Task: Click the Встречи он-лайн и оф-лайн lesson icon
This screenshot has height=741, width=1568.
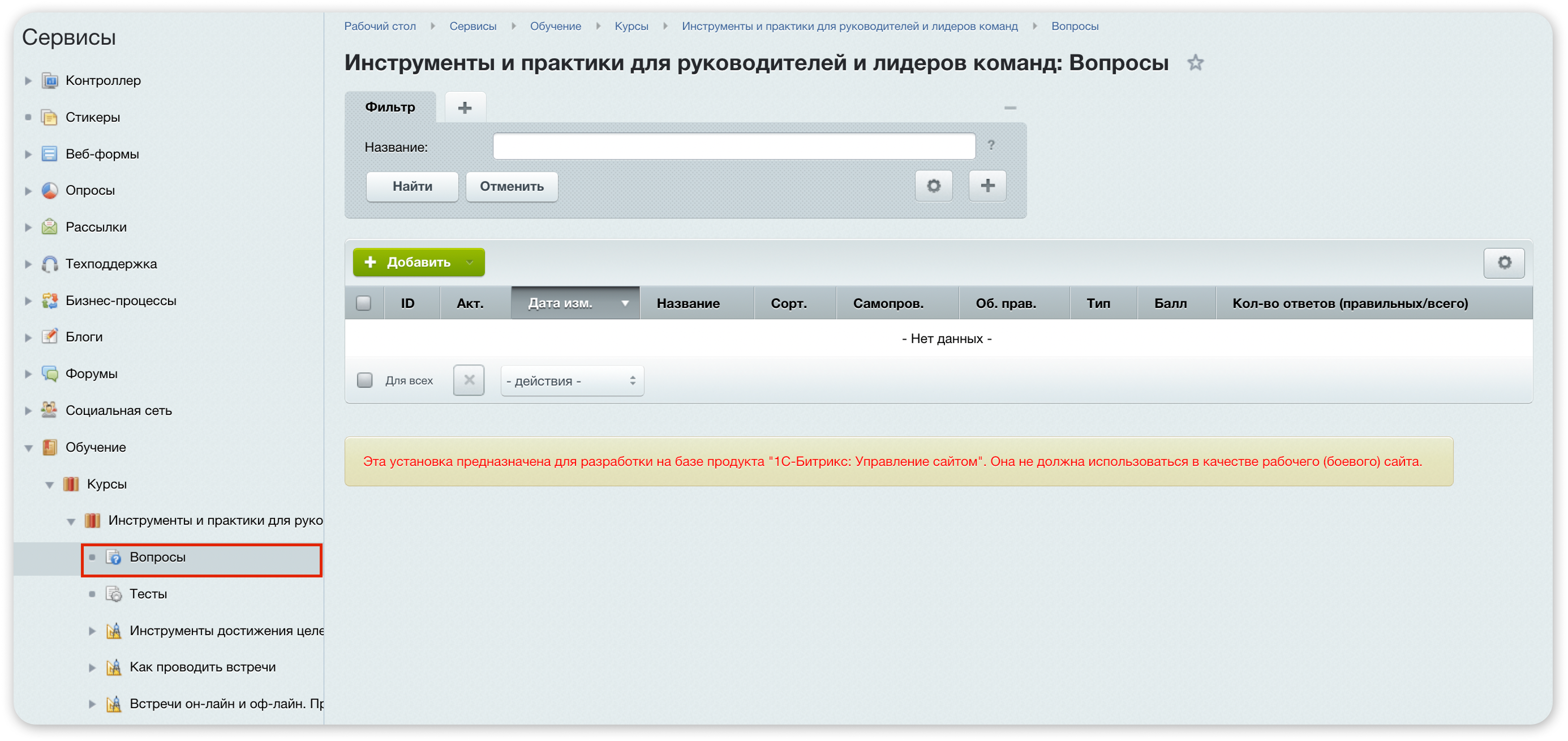Action: click(114, 703)
